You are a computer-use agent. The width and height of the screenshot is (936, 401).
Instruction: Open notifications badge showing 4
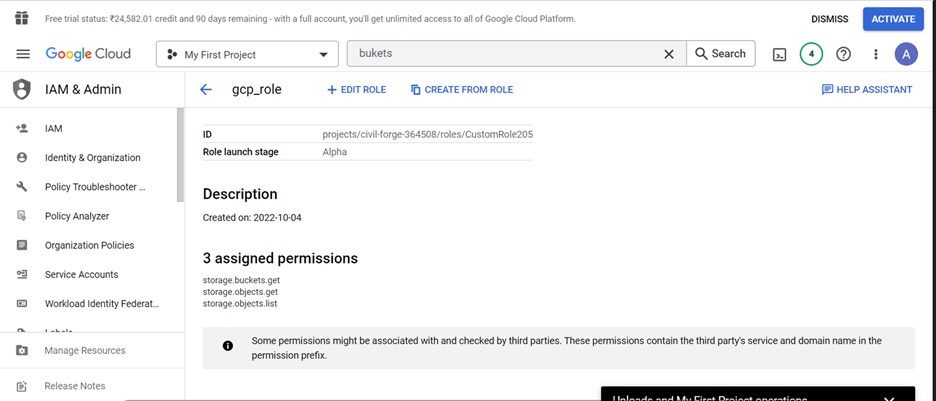point(811,54)
